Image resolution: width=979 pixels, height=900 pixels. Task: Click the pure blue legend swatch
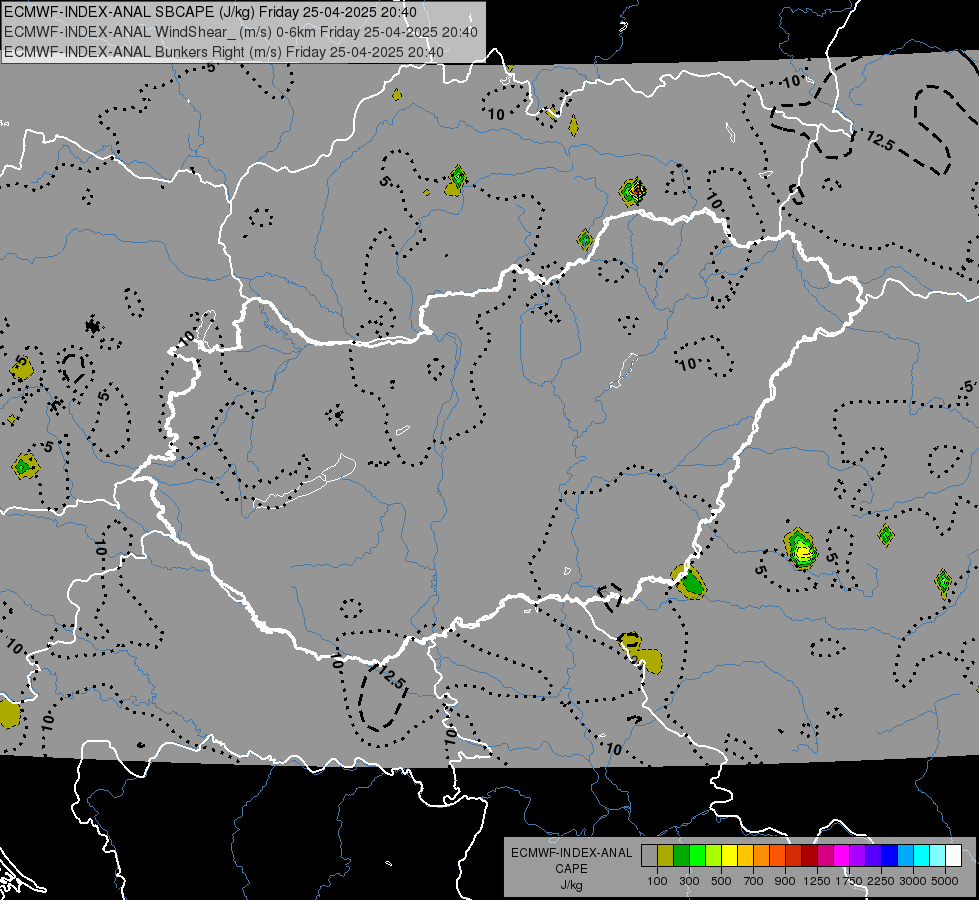[890, 856]
